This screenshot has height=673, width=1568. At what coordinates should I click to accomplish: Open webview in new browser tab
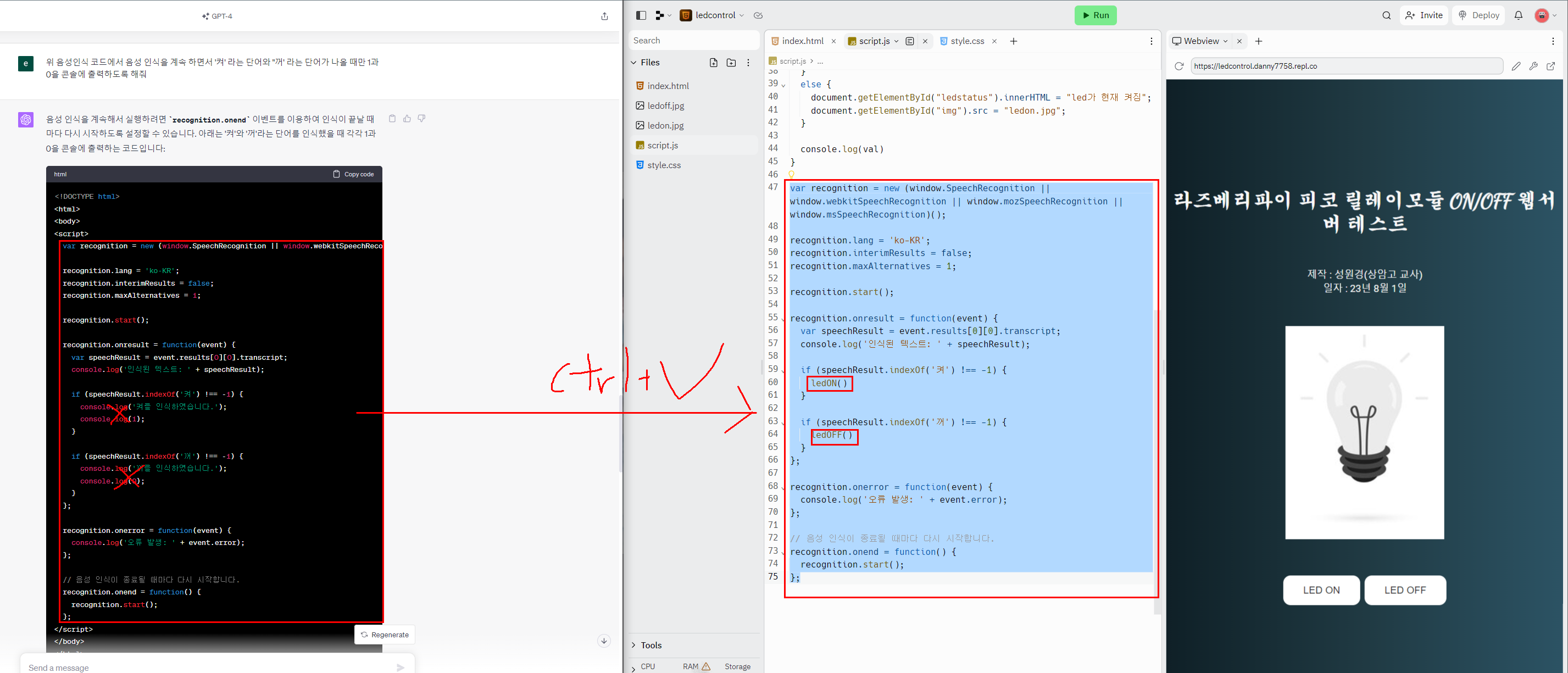(1550, 66)
